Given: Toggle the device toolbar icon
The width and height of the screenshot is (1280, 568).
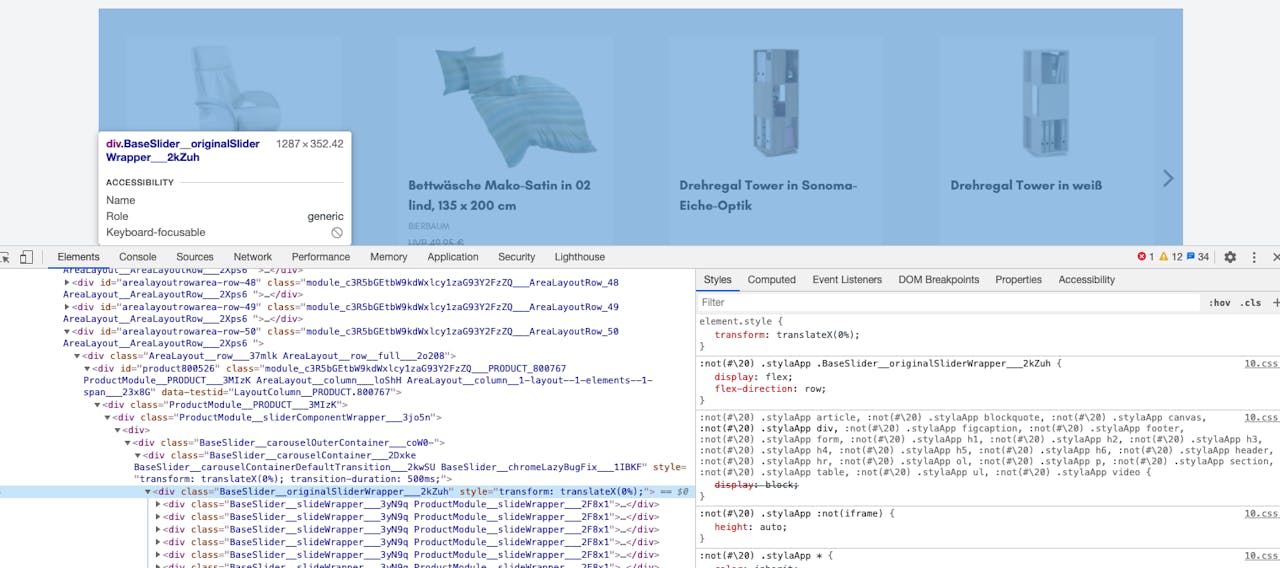Looking at the screenshot, I should (x=26, y=257).
